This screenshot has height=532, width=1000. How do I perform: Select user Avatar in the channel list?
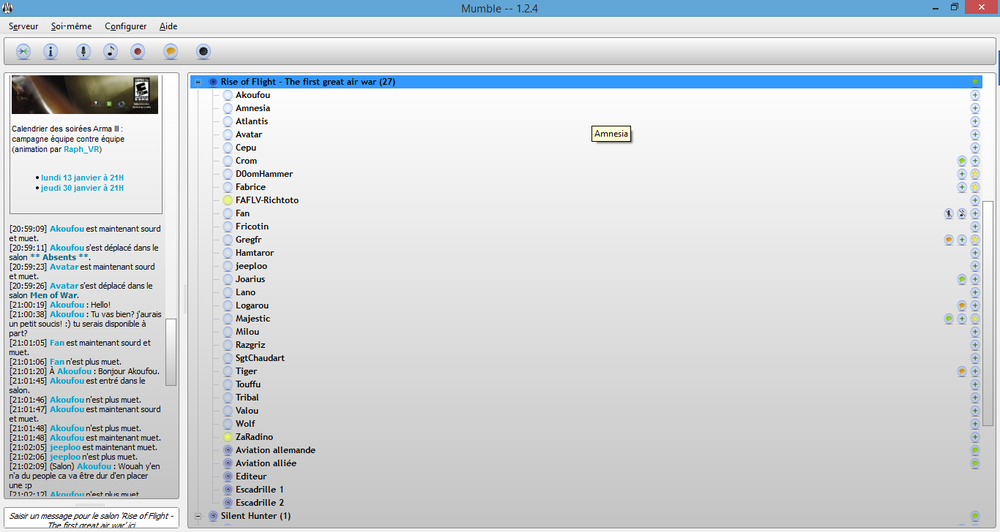pyautogui.click(x=249, y=135)
